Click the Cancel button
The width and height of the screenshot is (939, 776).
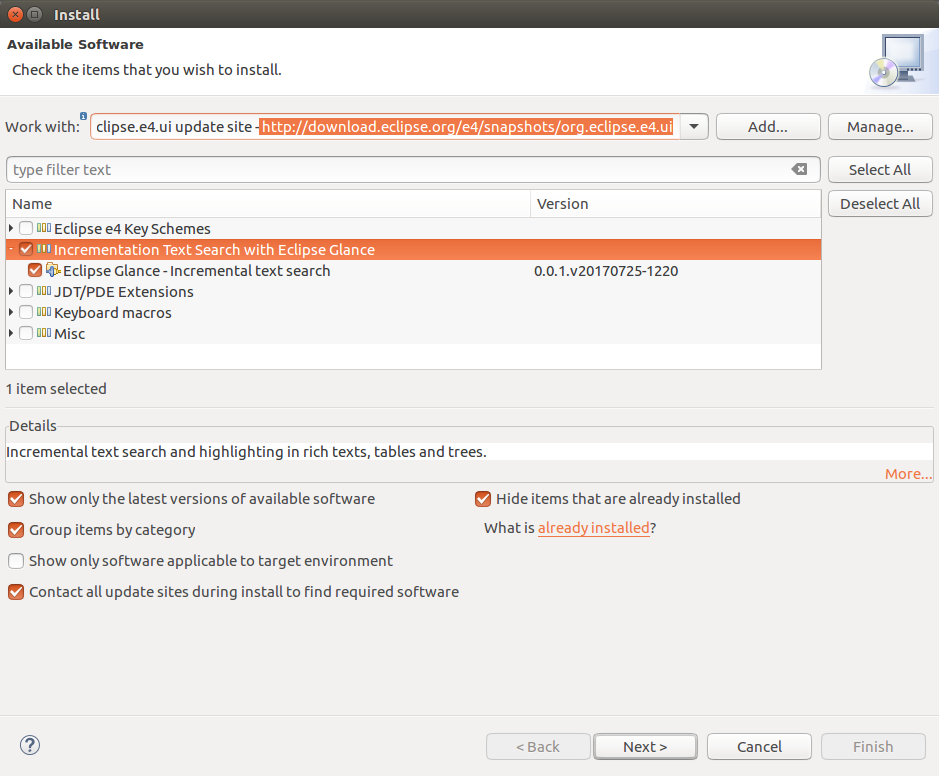tap(759, 747)
